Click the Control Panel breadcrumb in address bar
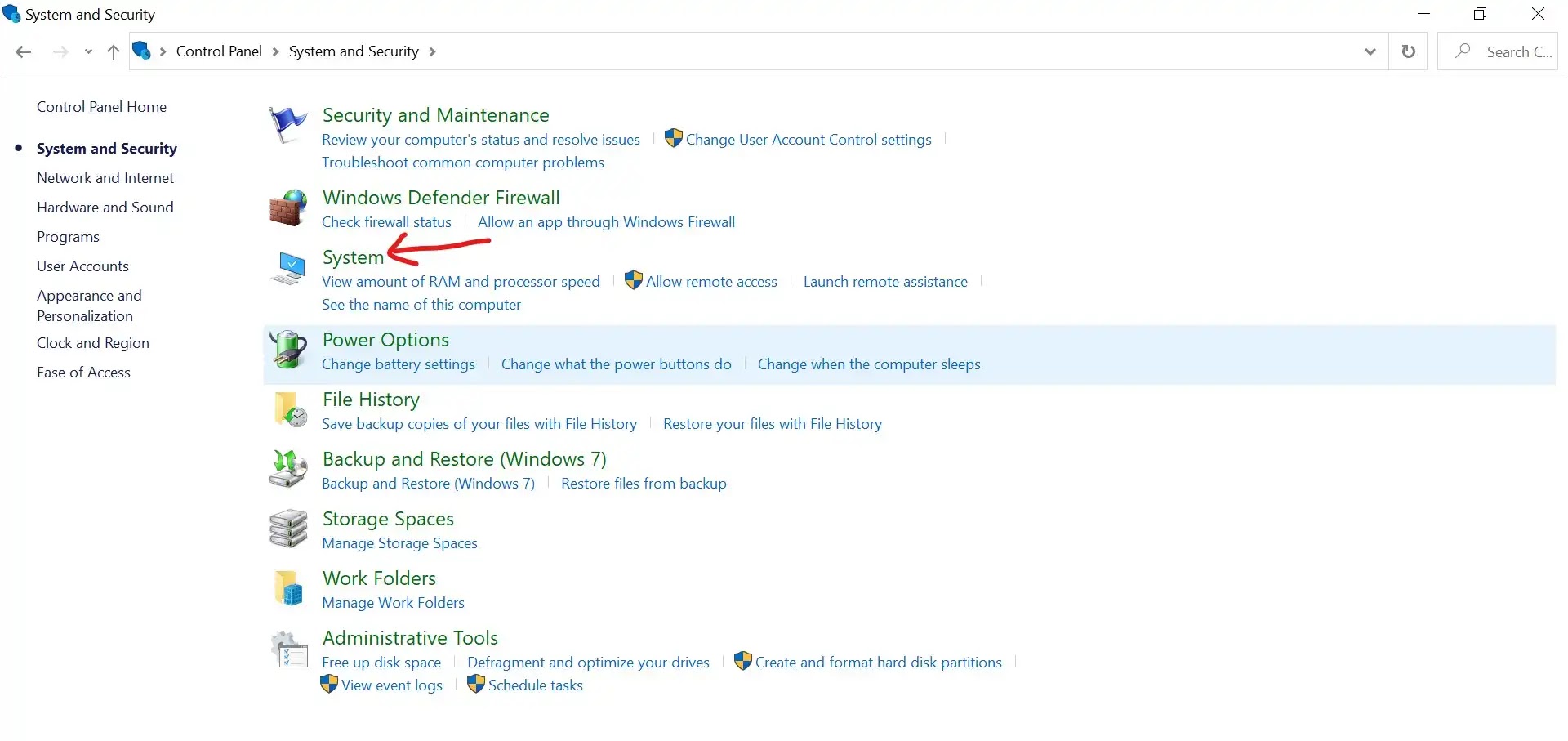Viewport: 1568px width, 741px height. pyautogui.click(x=219, y=51)
